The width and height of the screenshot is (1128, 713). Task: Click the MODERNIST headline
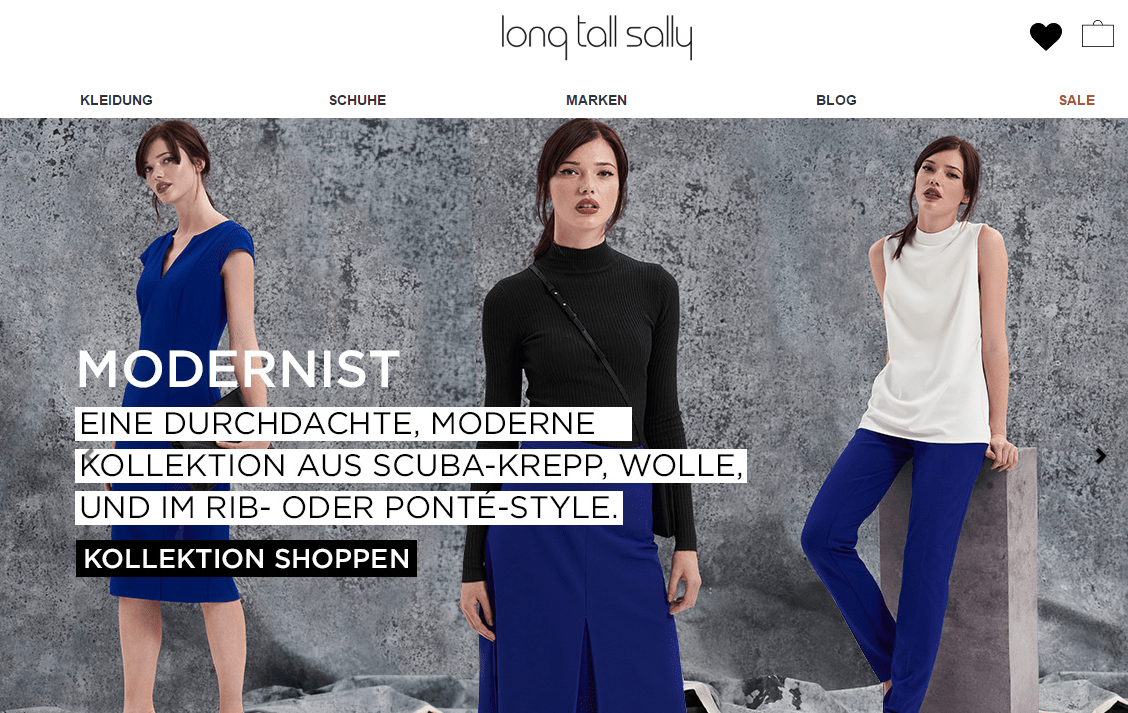point(238,369)
